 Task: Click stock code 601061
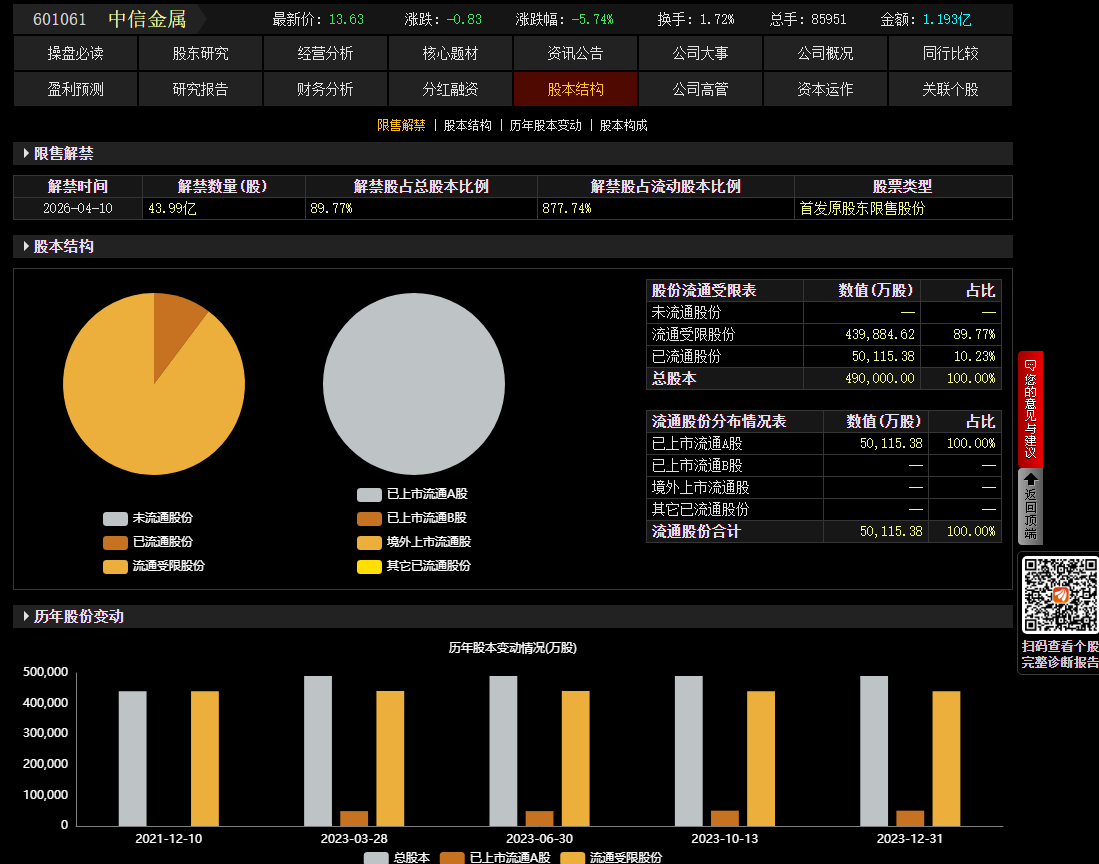60,19
